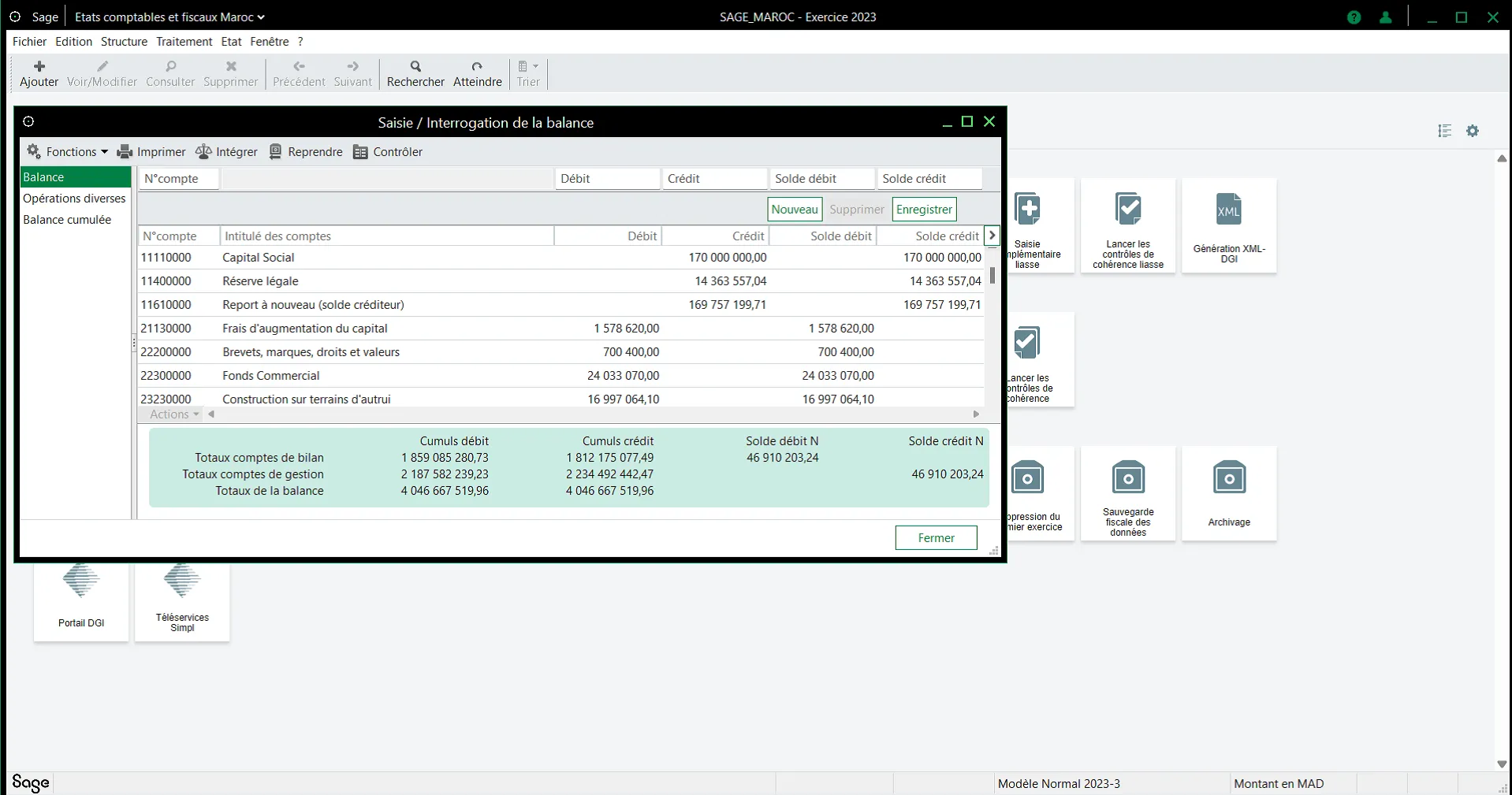Toggle the list view icon
This screenshot has width=1512, height=795.
(1444, 131)
